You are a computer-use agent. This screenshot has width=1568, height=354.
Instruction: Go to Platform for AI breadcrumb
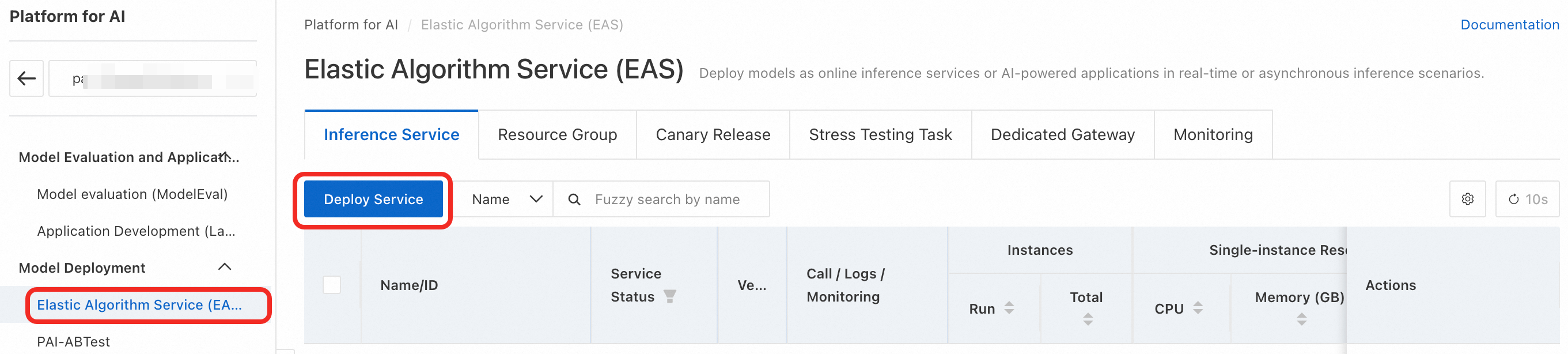tap(351, 25)
